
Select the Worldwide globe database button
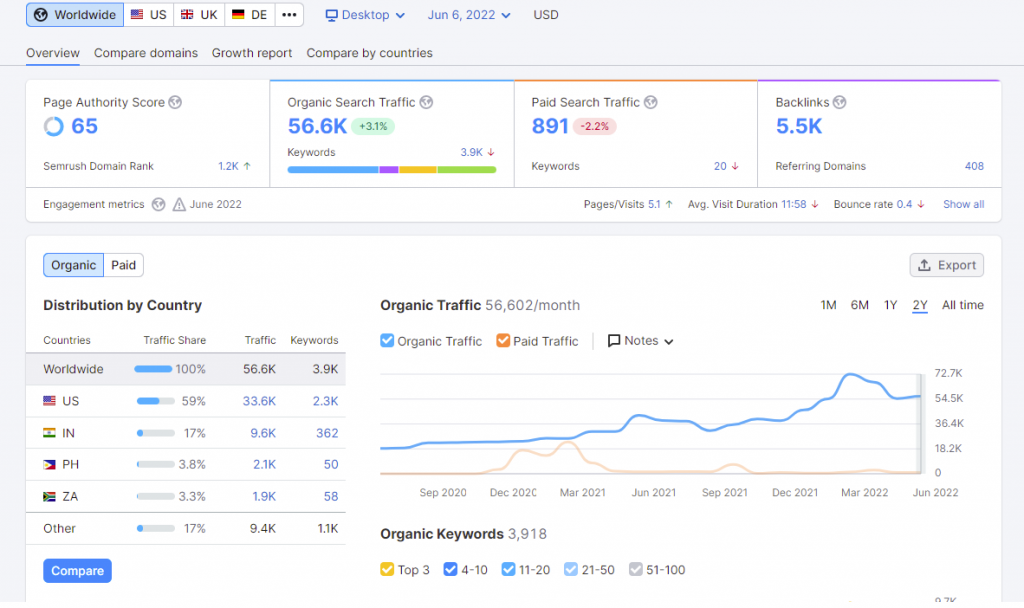pos(74,14)
